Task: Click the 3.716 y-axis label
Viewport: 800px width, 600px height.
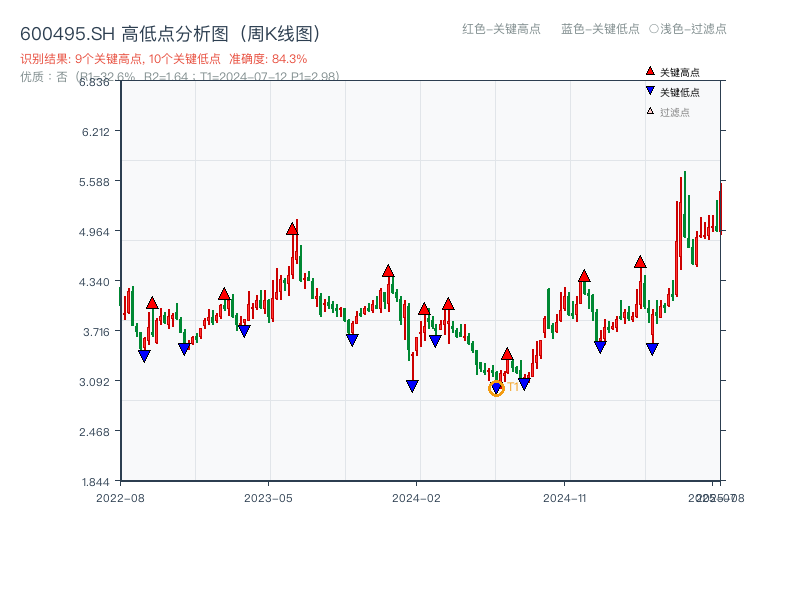Action: point(96,332)
